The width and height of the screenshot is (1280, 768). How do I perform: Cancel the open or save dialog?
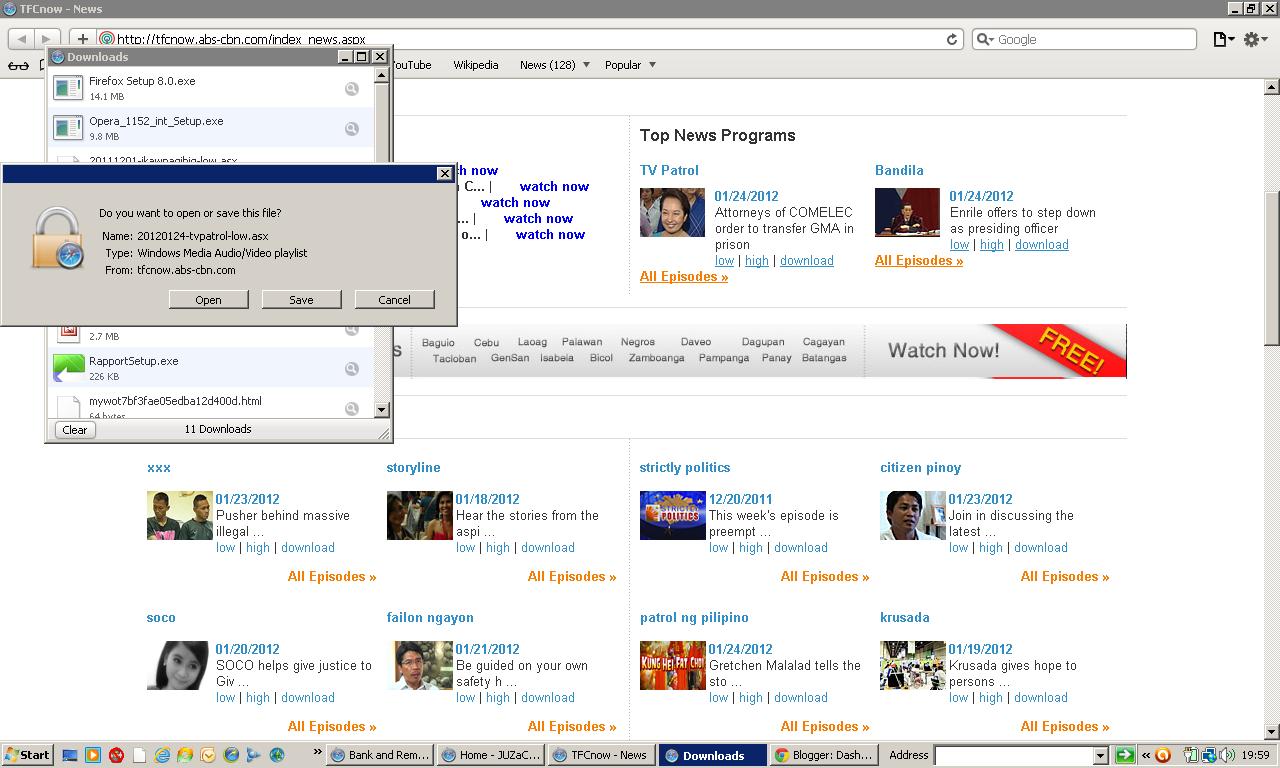[394, 299]
